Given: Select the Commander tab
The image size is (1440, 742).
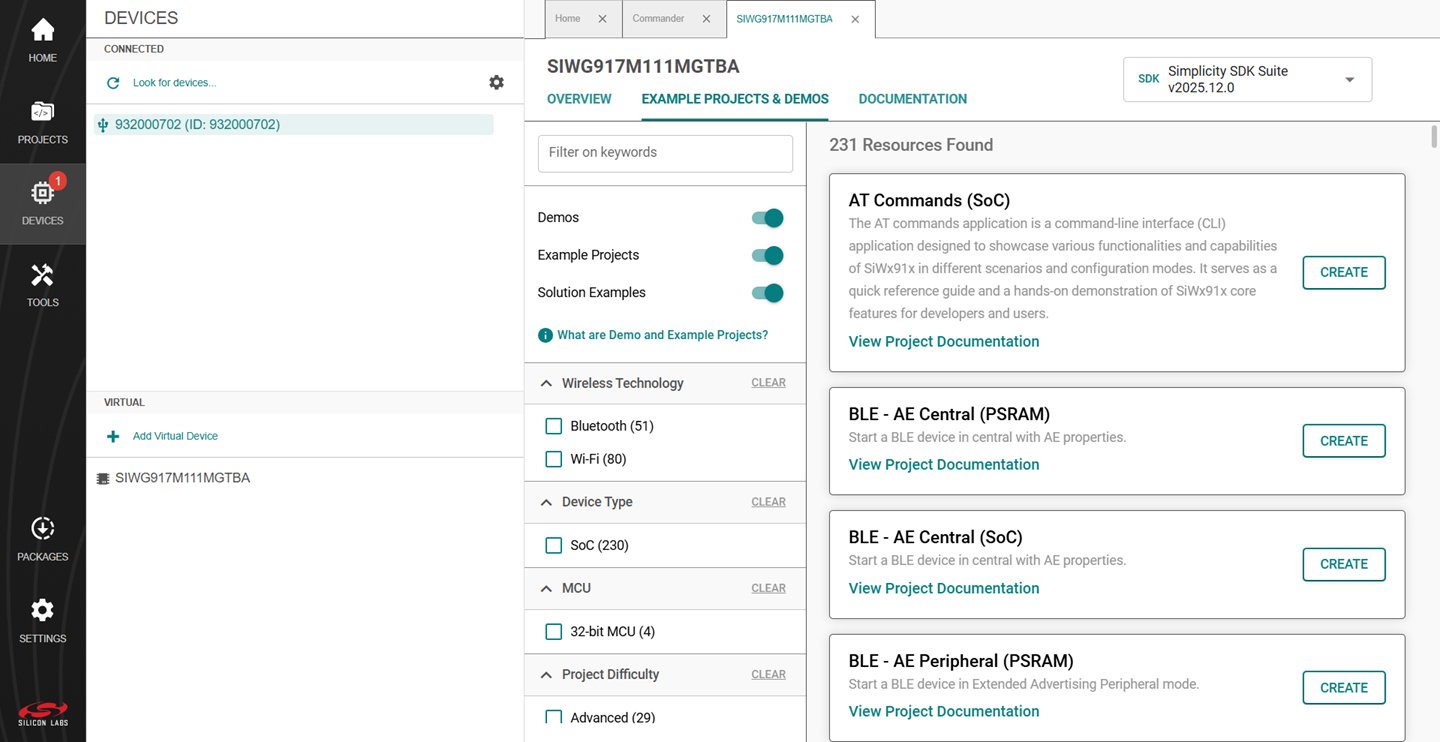Looking at the screenshot, I should (659, 18).
